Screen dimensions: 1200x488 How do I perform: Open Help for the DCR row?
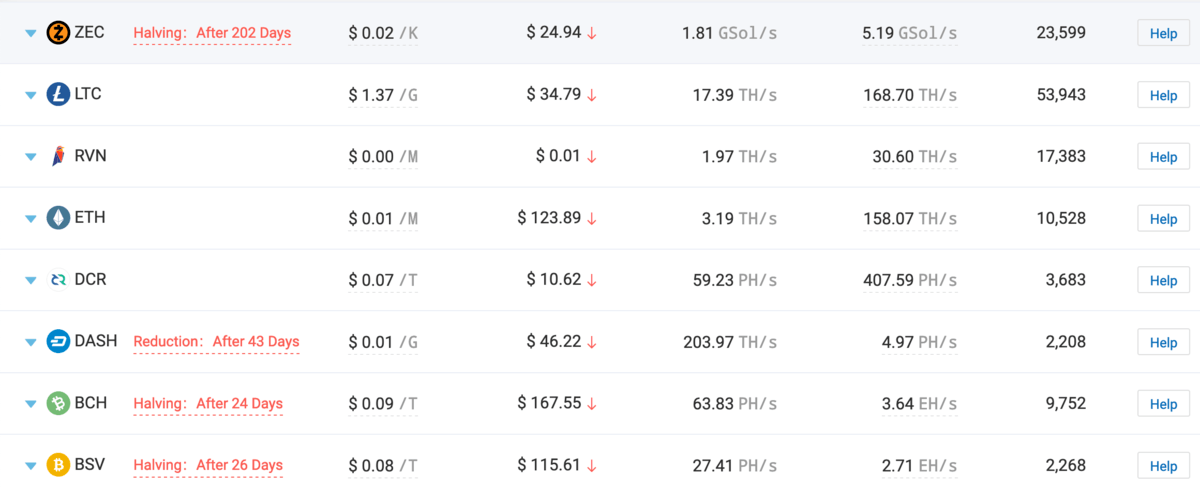[x=1163, y=280]
